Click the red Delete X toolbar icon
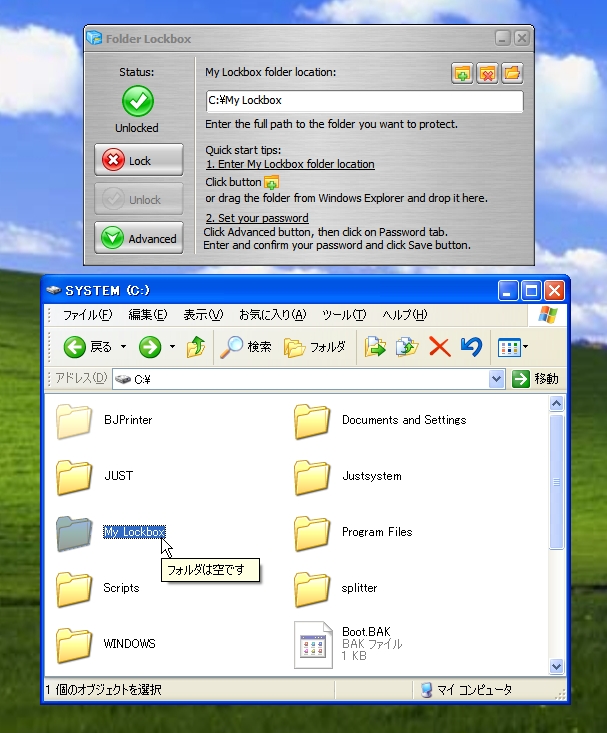The width and height of the screenshot is (607, 733). coord(440,347)
